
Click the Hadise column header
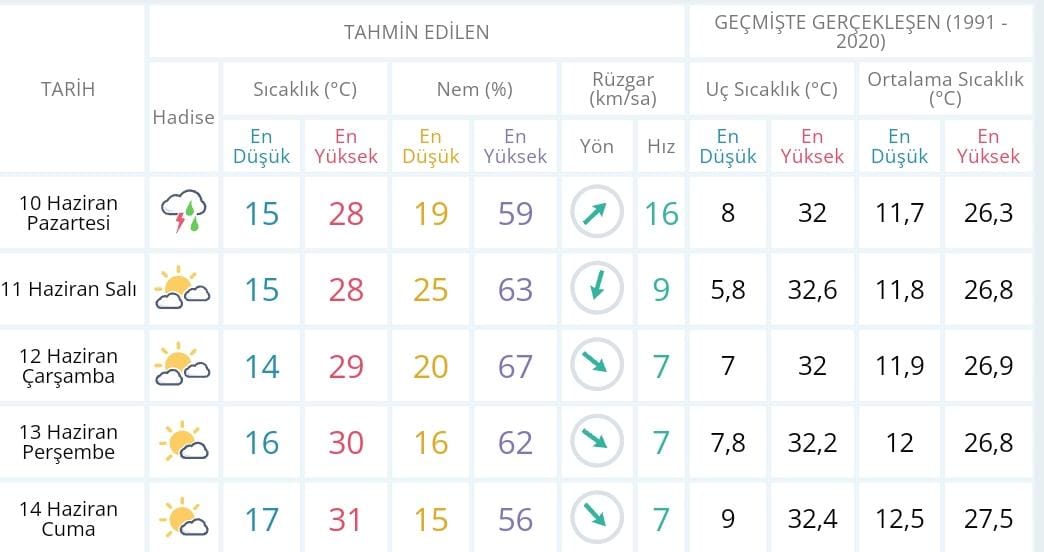click(184, 117)
